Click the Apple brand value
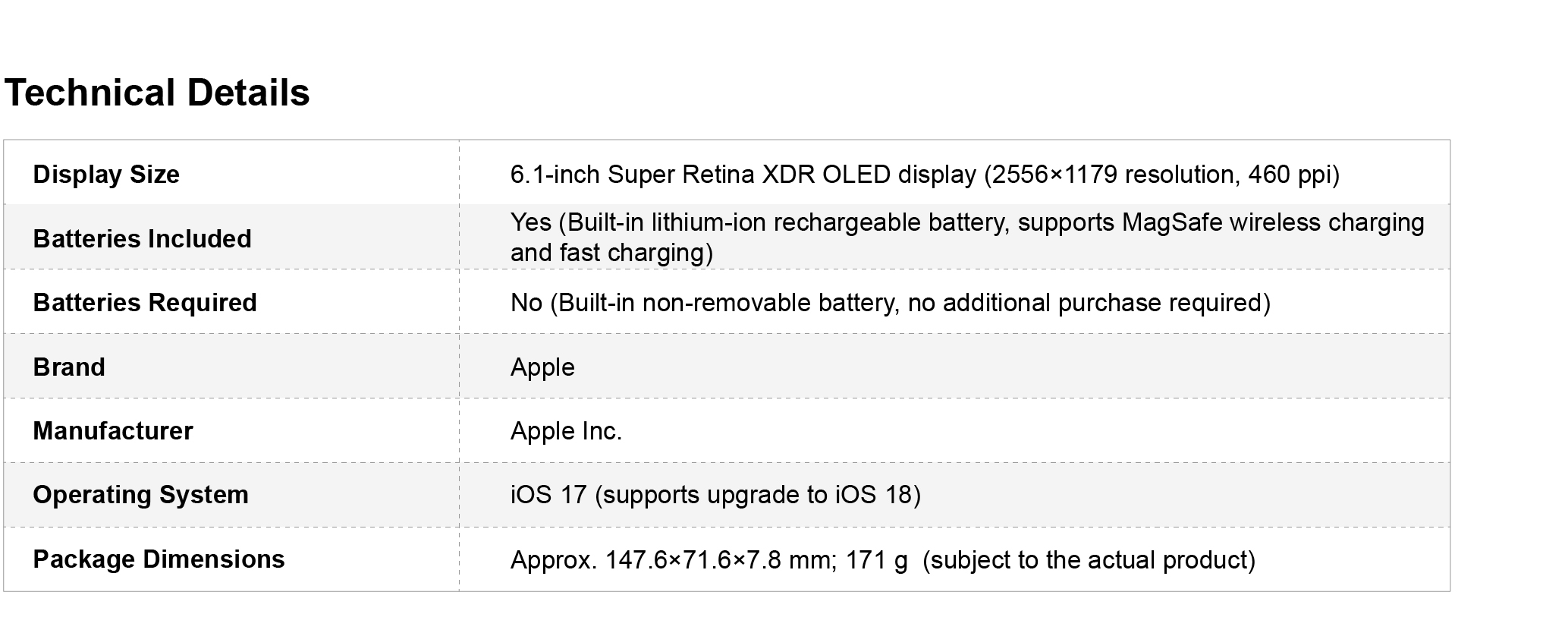 542,367
